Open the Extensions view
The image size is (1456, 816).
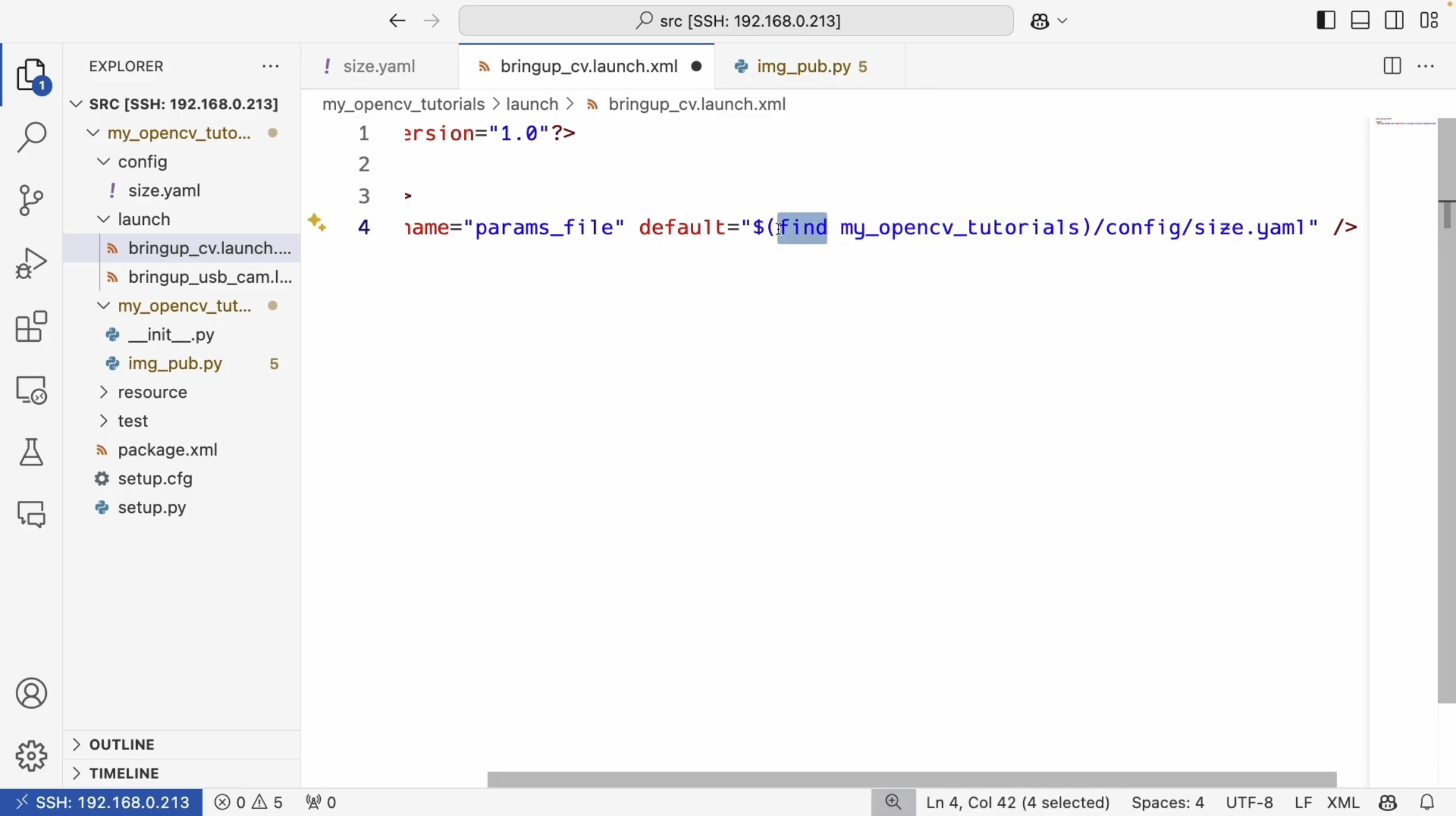[32, 327]
